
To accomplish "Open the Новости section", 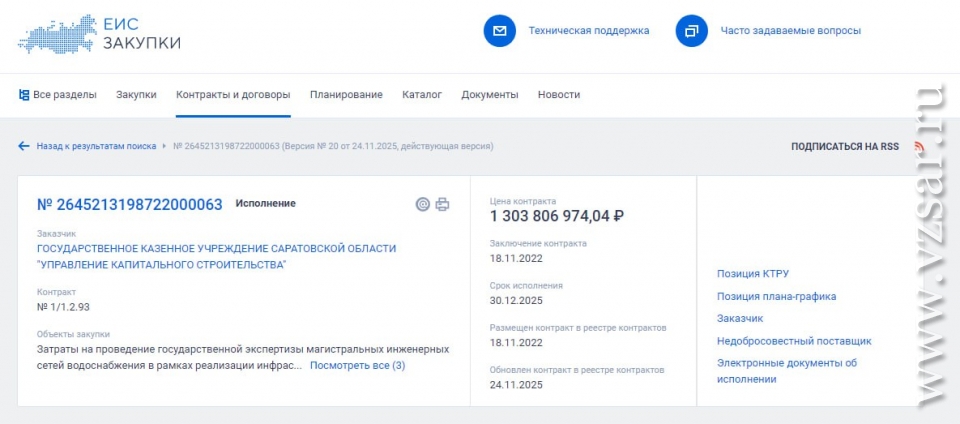I will click(558, 95).
